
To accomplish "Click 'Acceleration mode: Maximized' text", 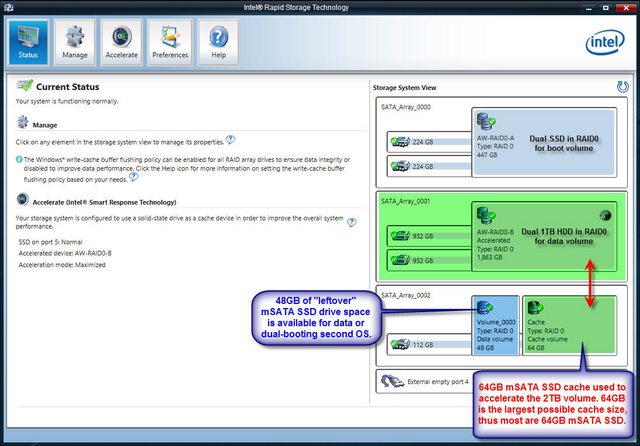I will (62, 265).
